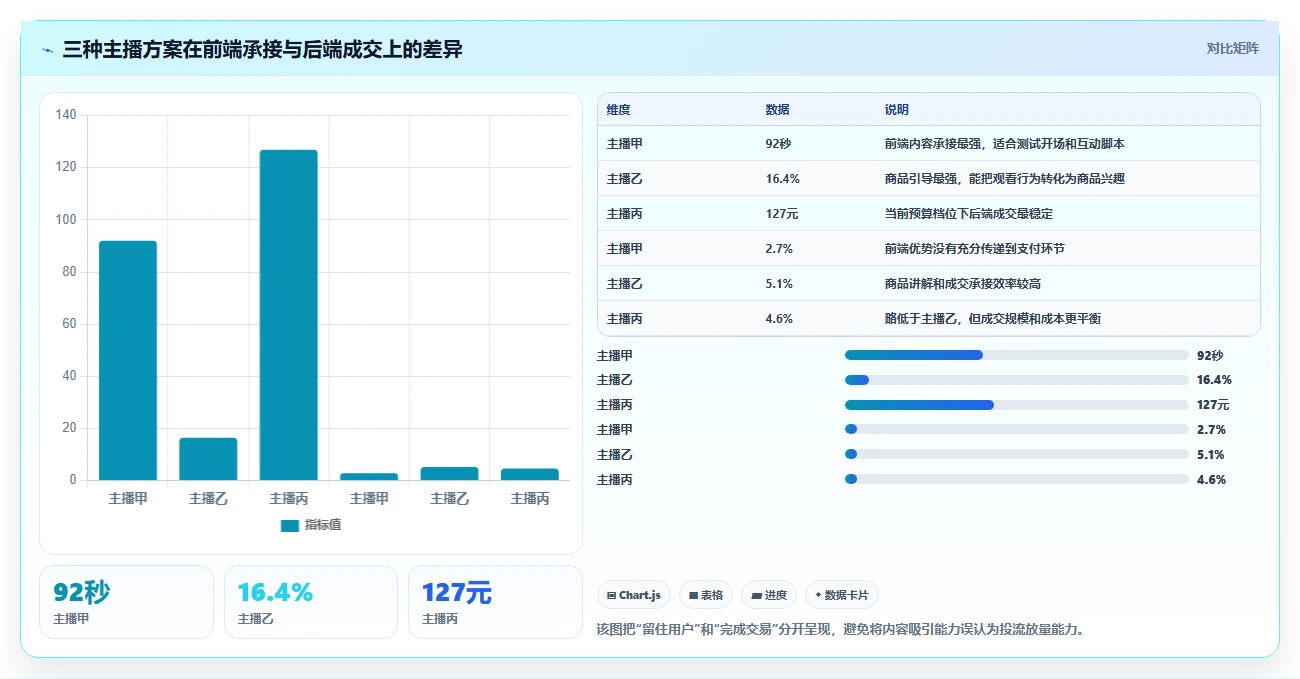Click the 92秒 value right of the progress bar
This screenshot has height=679, width=1300.
pos(1209,355)
